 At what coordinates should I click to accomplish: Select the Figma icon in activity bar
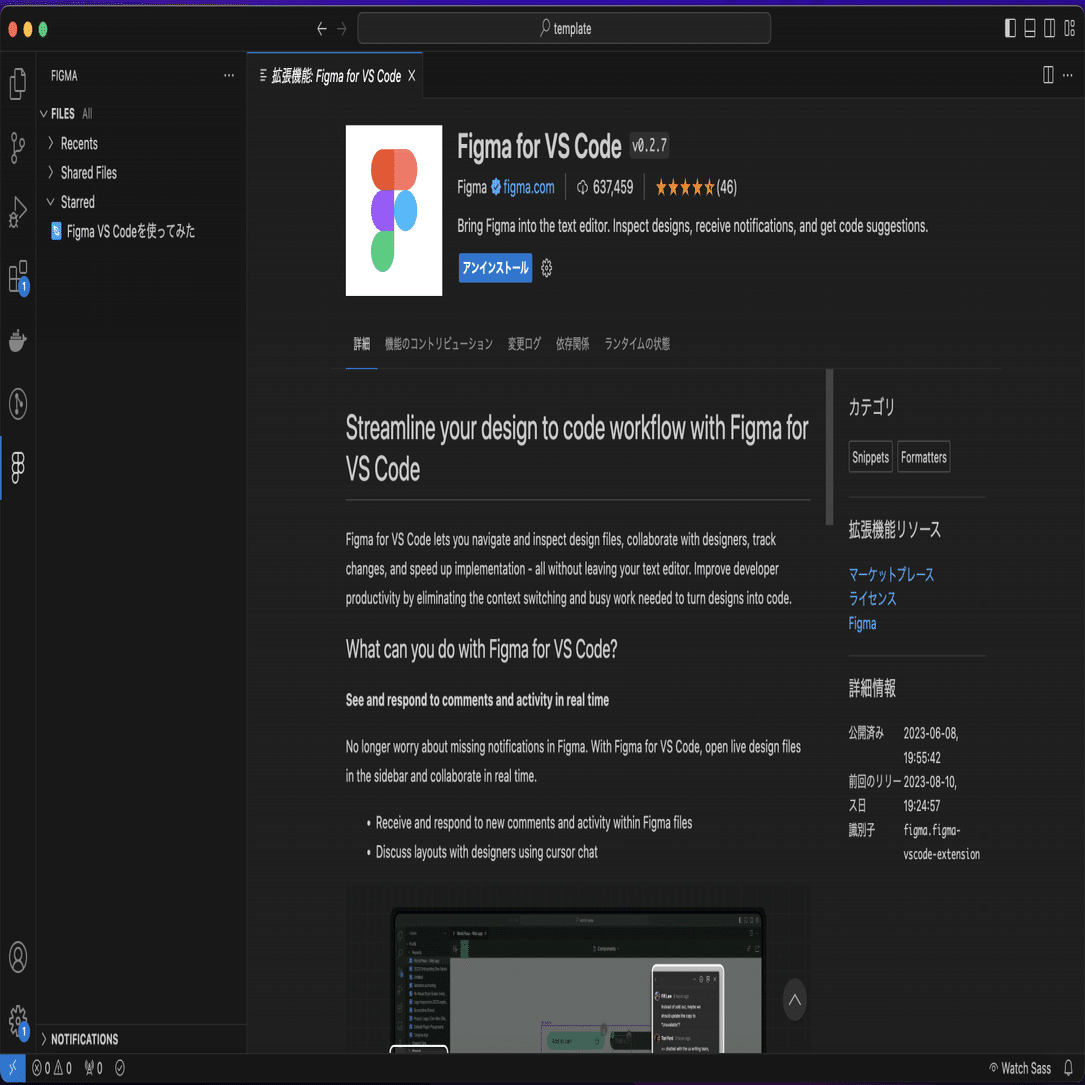click(18, 468)
